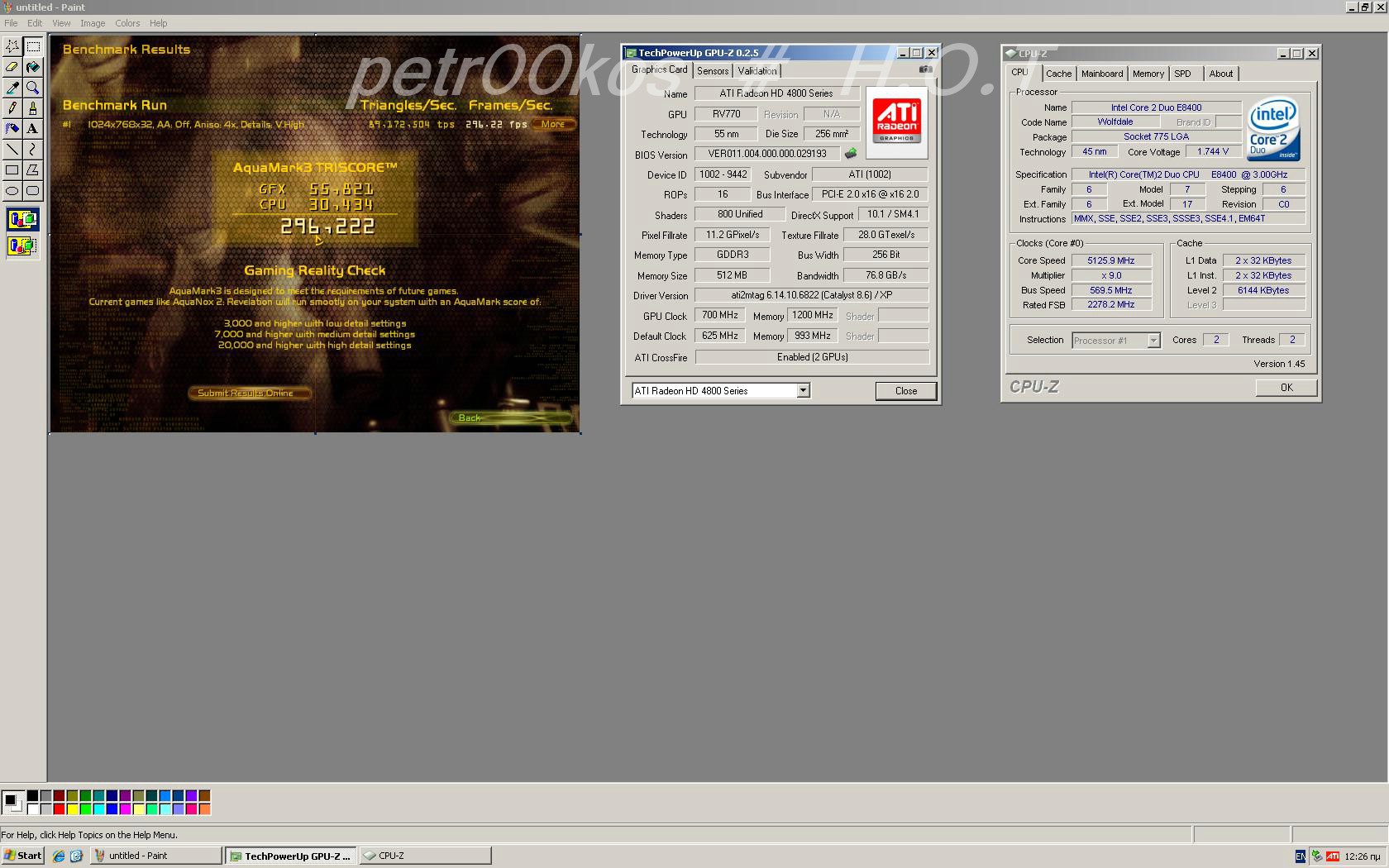Viewport: 1389px width, 868px height.
Task: Select the Free-Form Select tool in Paint
Action: [12, 46]
